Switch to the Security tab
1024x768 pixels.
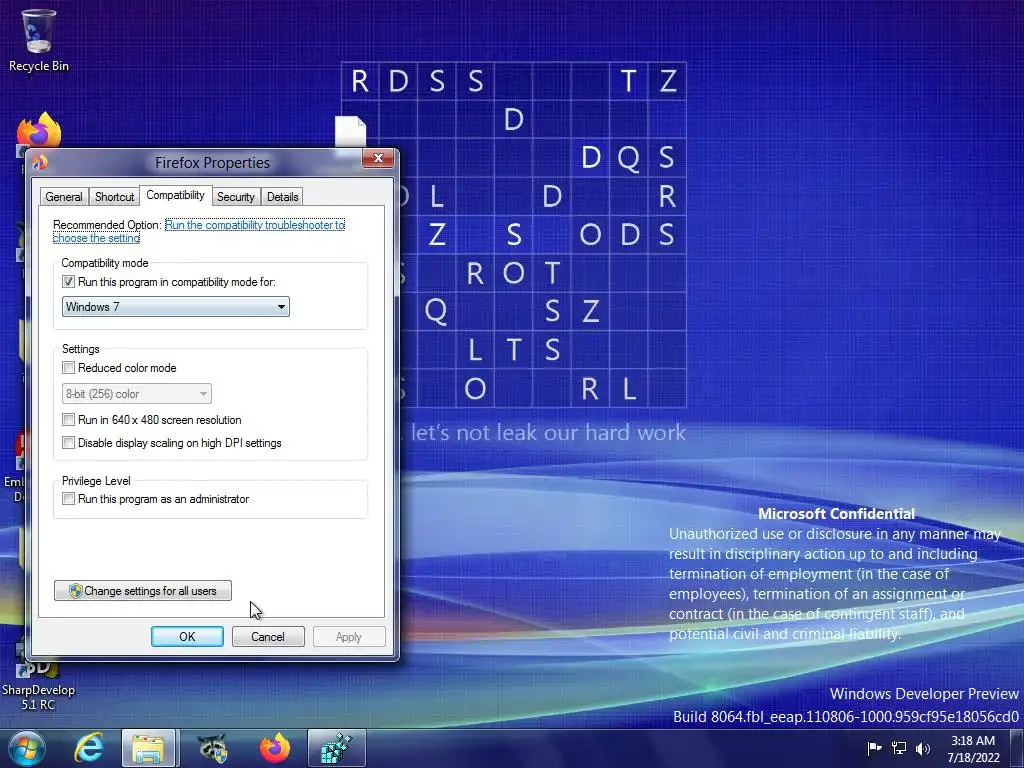[236, 197]
